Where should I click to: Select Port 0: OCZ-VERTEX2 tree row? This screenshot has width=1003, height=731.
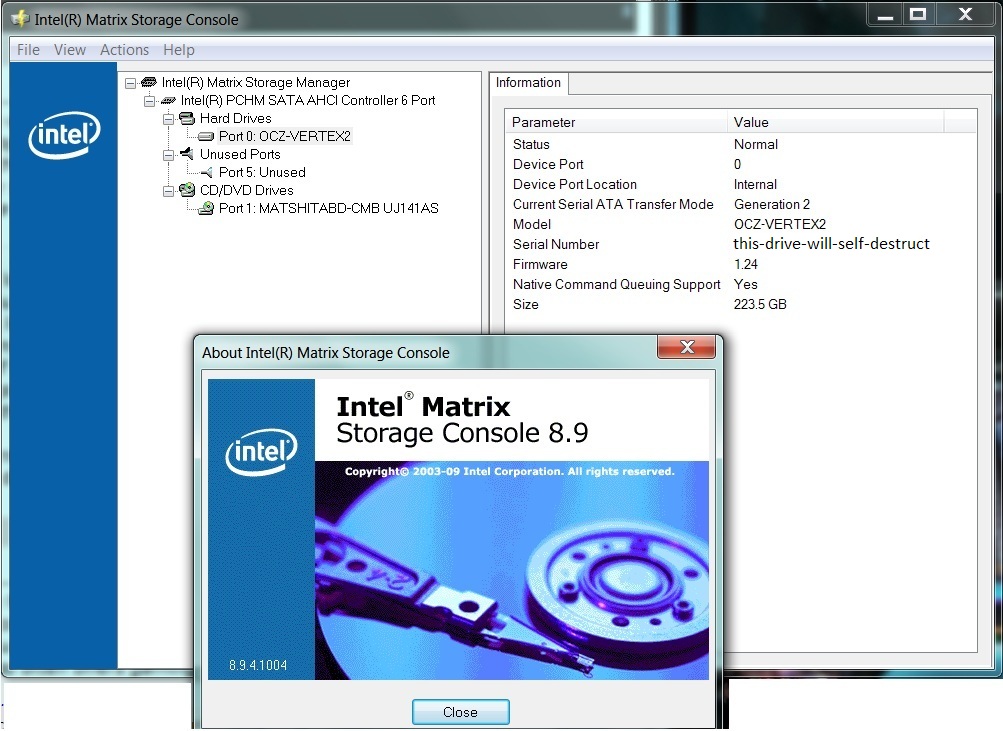(x=285, y=136)
